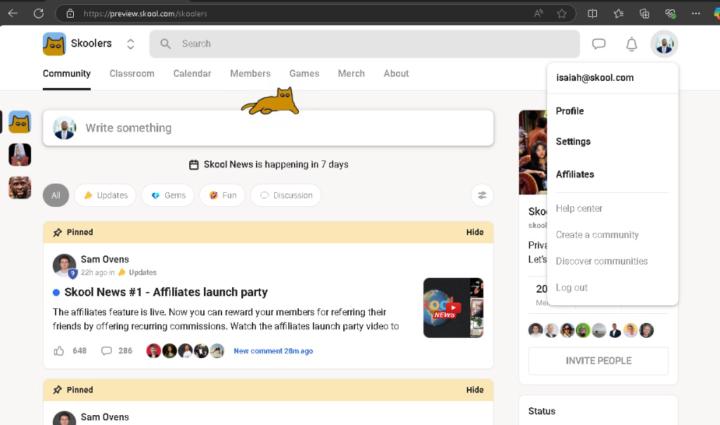
Task: Click last member avatar above Invite People
Action: pyautogui.click(x=647, y=330)
